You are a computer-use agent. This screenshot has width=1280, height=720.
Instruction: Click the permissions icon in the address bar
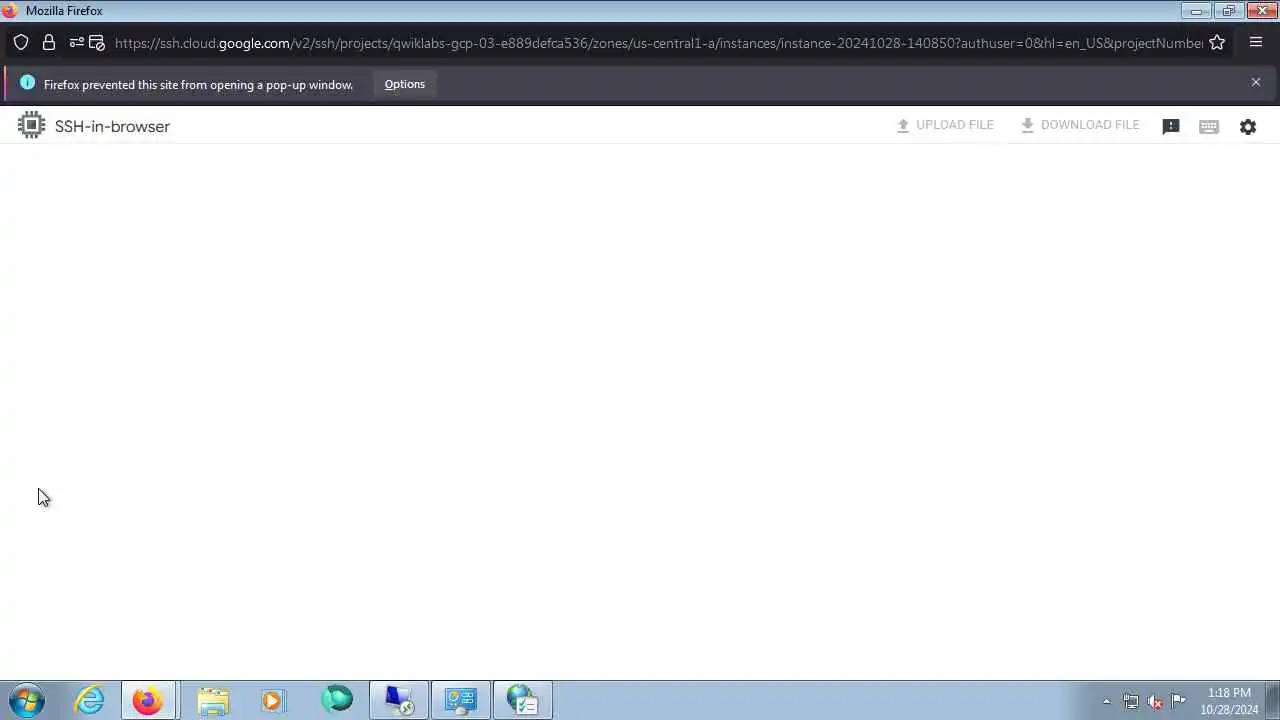[76, 42]
